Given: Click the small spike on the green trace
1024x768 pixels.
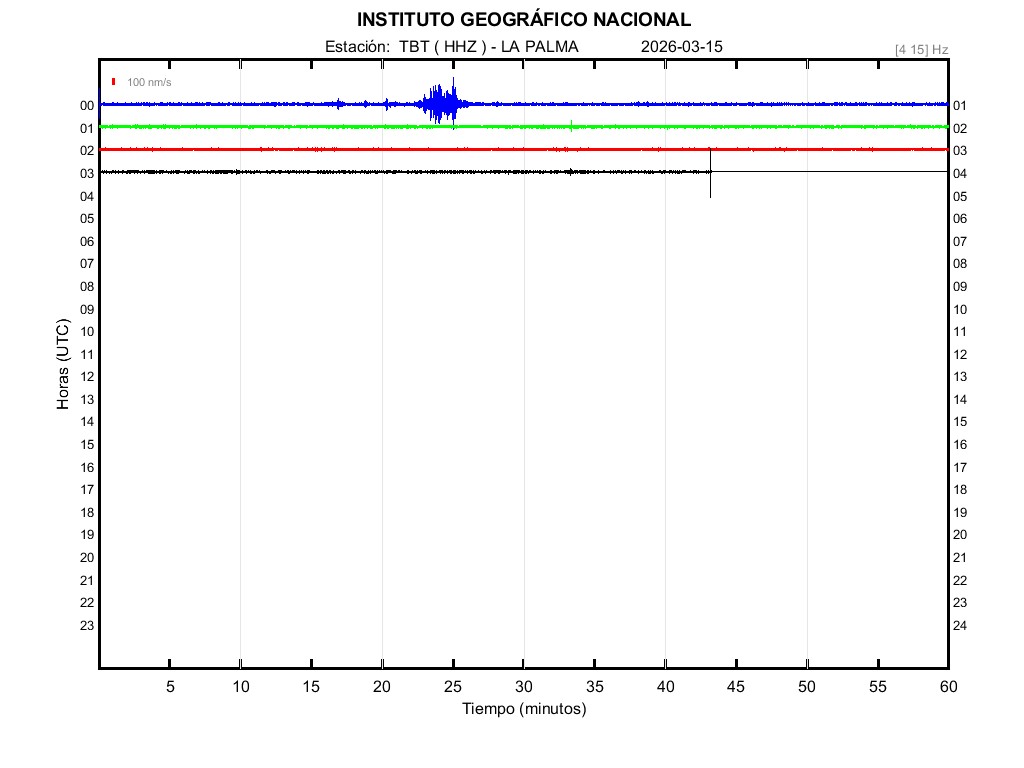Looking at the screenshot, I should [571, 125].
